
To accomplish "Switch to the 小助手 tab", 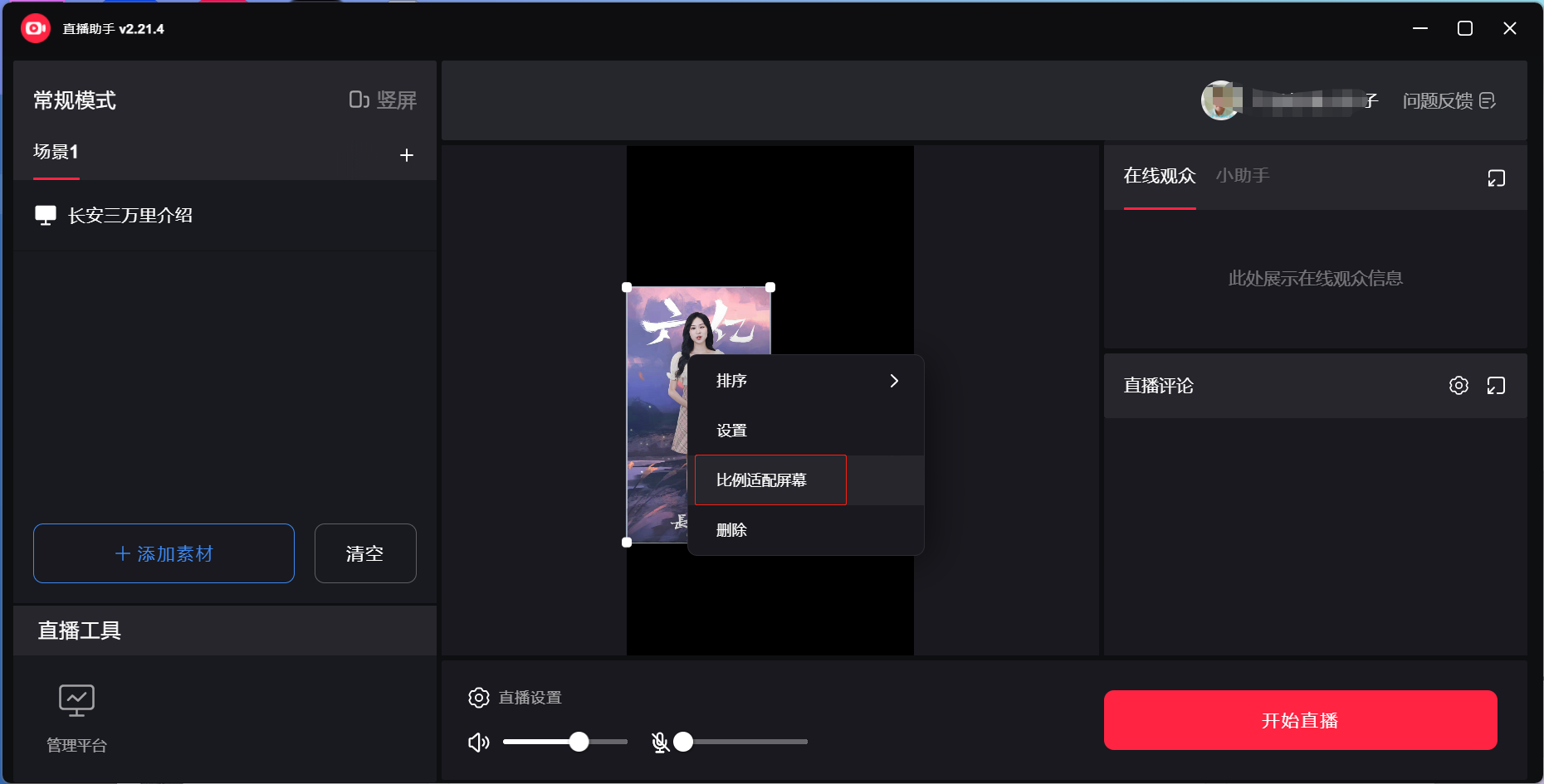I will pos(1243,176).
